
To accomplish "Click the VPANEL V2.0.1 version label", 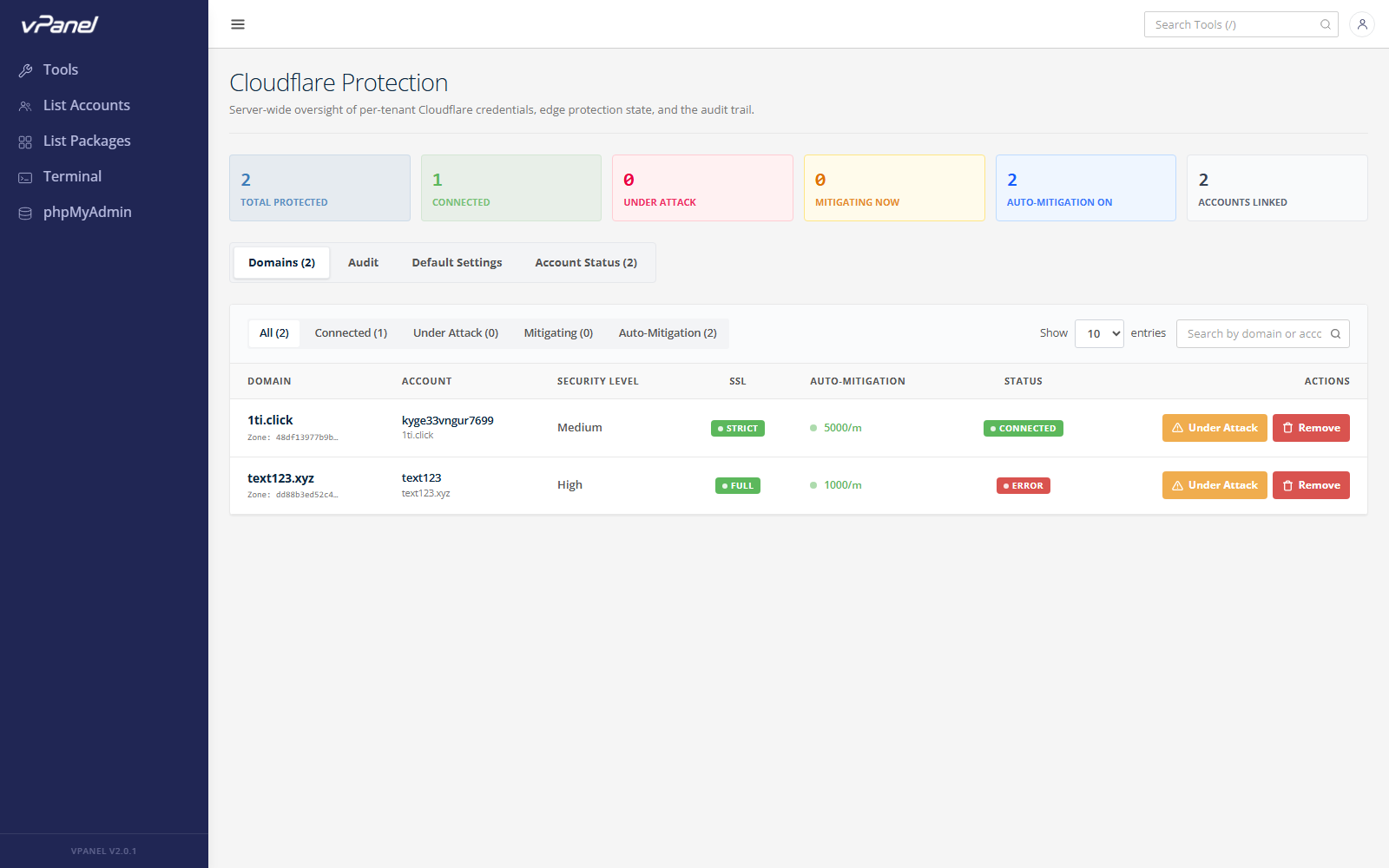I will [x=103, y=852].
